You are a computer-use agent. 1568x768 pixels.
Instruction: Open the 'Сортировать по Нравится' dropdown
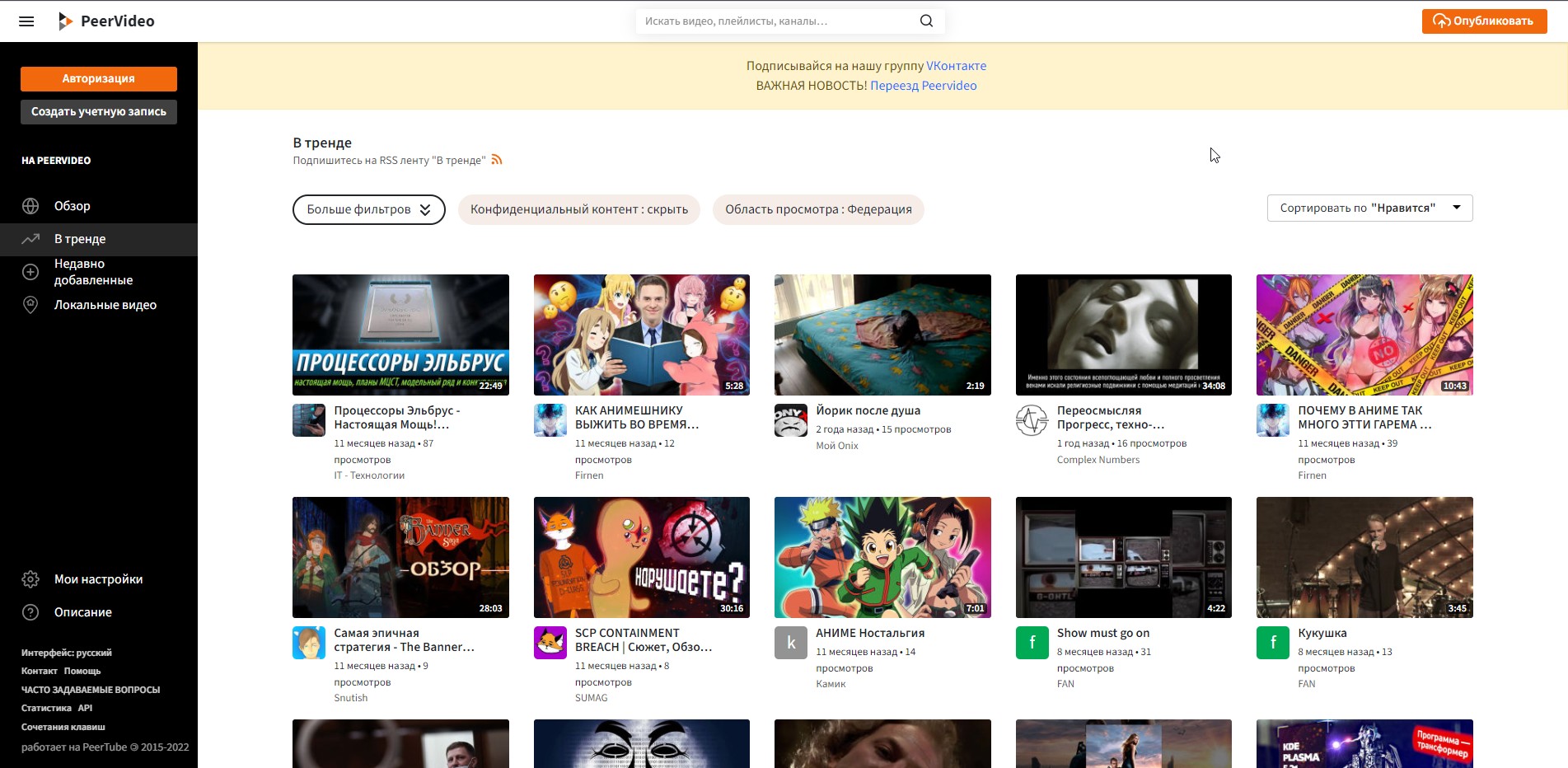(1369, 208)
